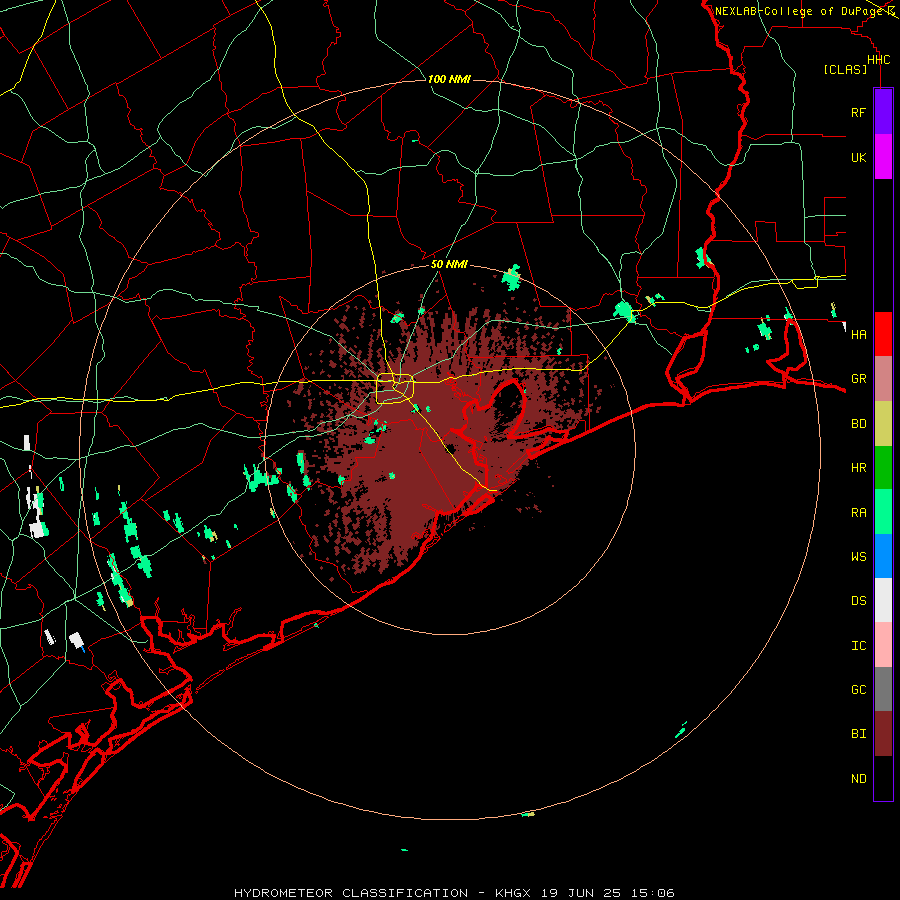Click the RA light green legend swatch

click(x=883, y=512)
